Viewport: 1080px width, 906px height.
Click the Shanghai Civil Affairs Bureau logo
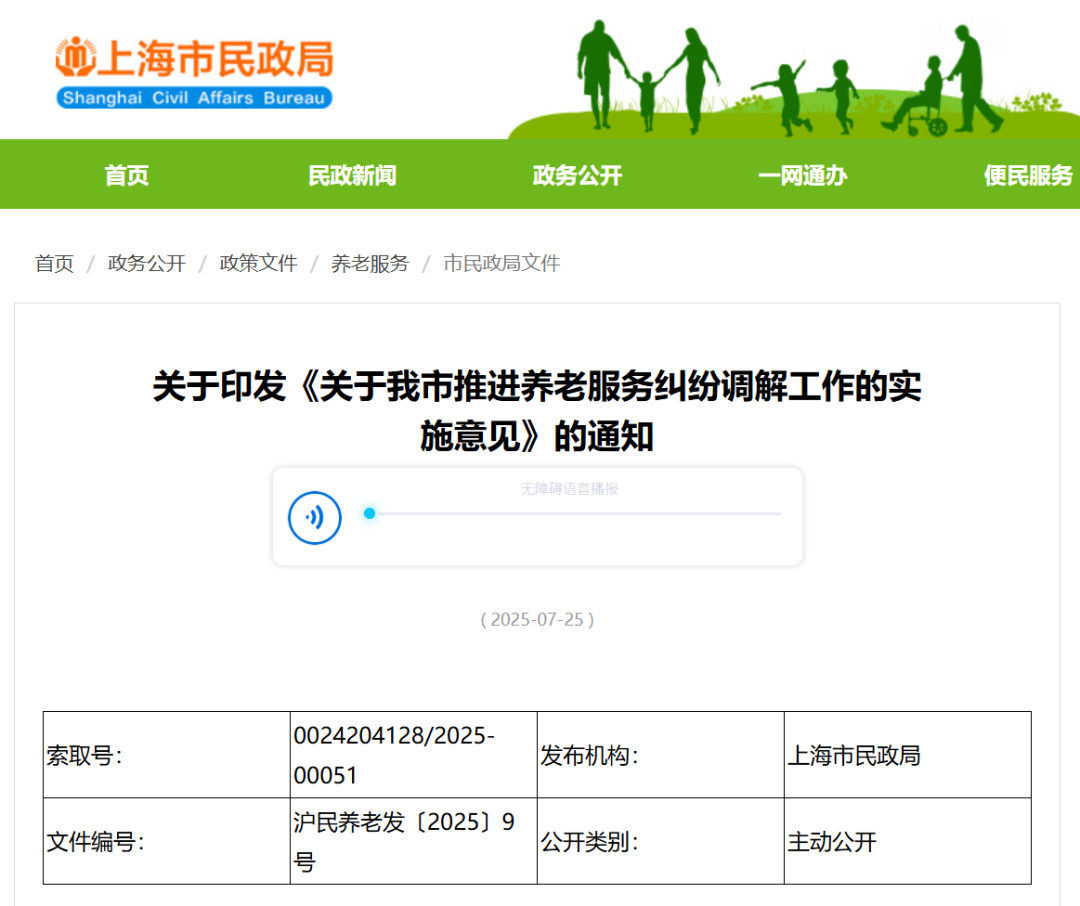(194, 72)
